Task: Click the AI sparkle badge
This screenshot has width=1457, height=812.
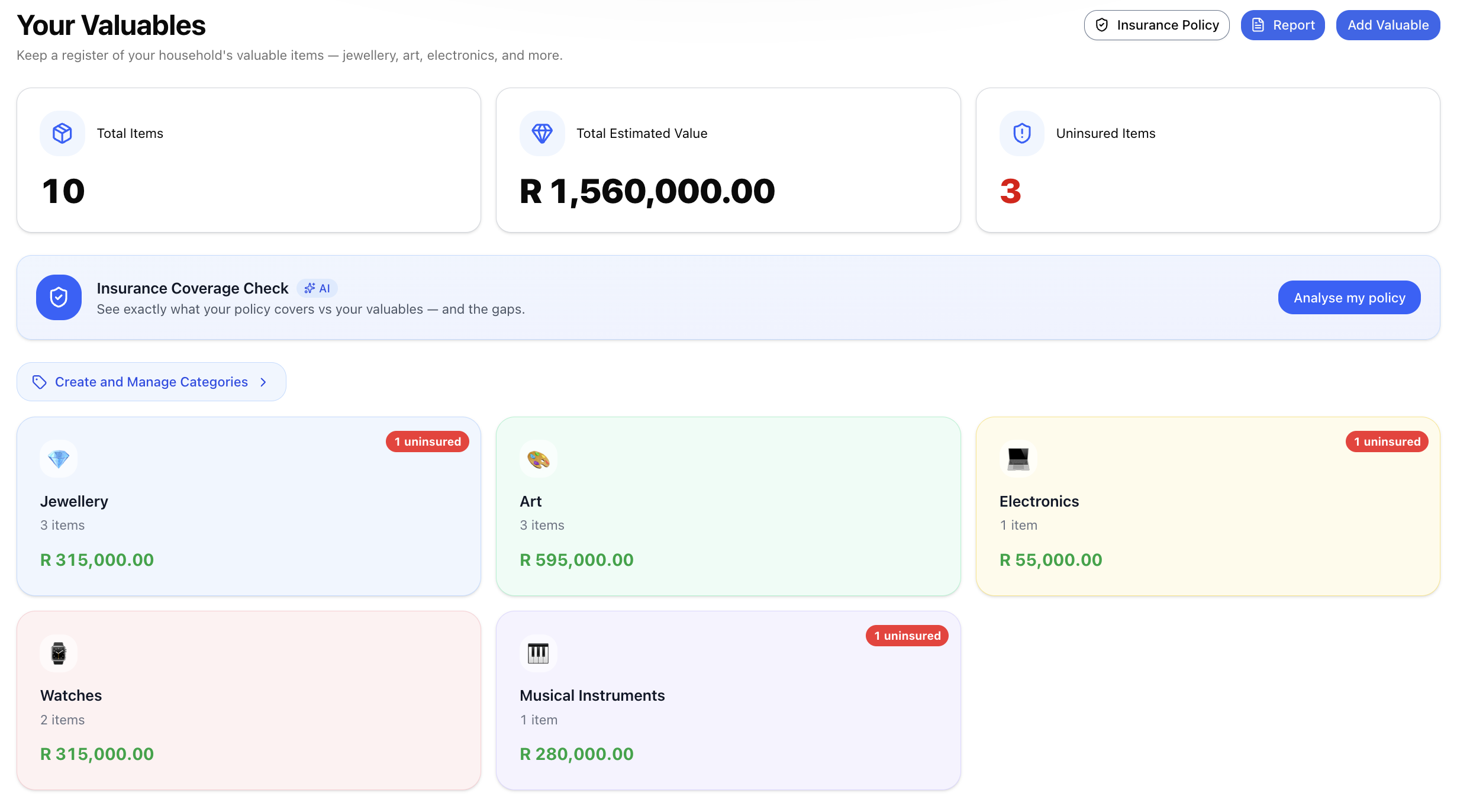Action: pos(317,288)
